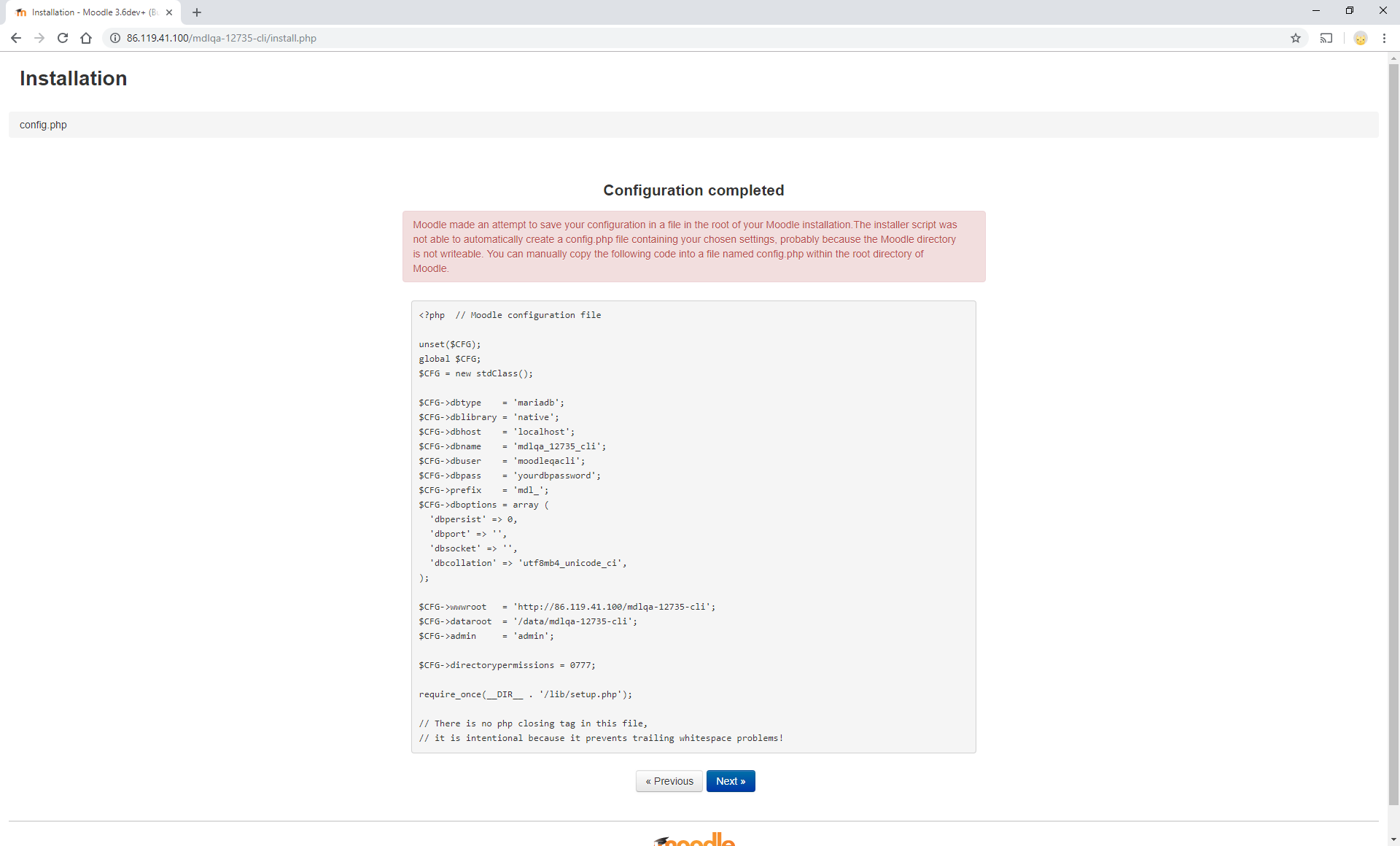
Task: Click the 'dbcollation' utf8mb4_unicode_ci line
Action: [x=528, y=563]
